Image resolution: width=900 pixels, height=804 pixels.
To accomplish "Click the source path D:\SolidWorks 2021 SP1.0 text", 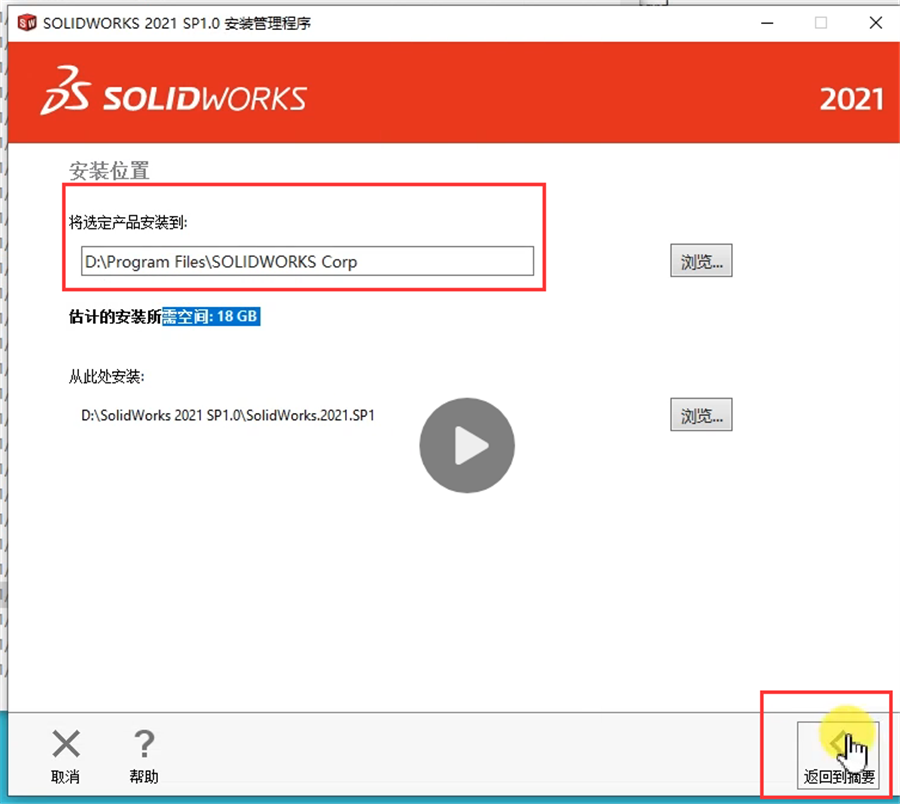I will pos(228,415).
